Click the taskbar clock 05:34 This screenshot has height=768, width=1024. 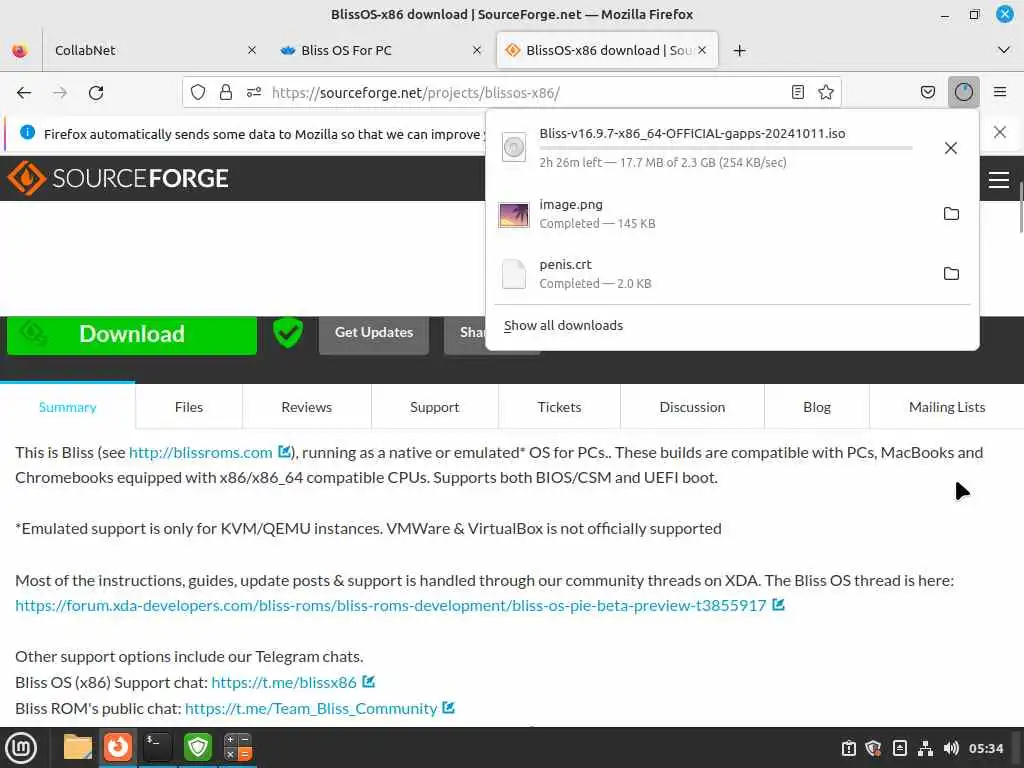pyautogui.click(x=985, y=748)
